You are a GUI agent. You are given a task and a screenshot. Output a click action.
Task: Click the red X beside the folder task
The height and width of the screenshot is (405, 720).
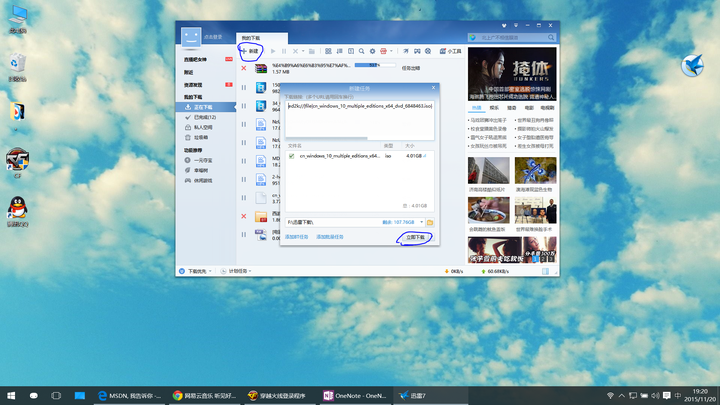pyautogui.click(x=244, y=216)
